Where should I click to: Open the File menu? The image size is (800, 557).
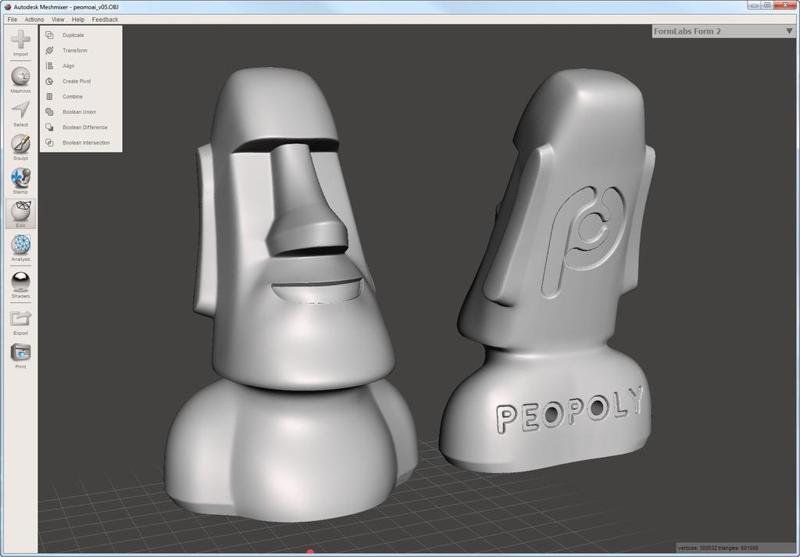(12, 19)
